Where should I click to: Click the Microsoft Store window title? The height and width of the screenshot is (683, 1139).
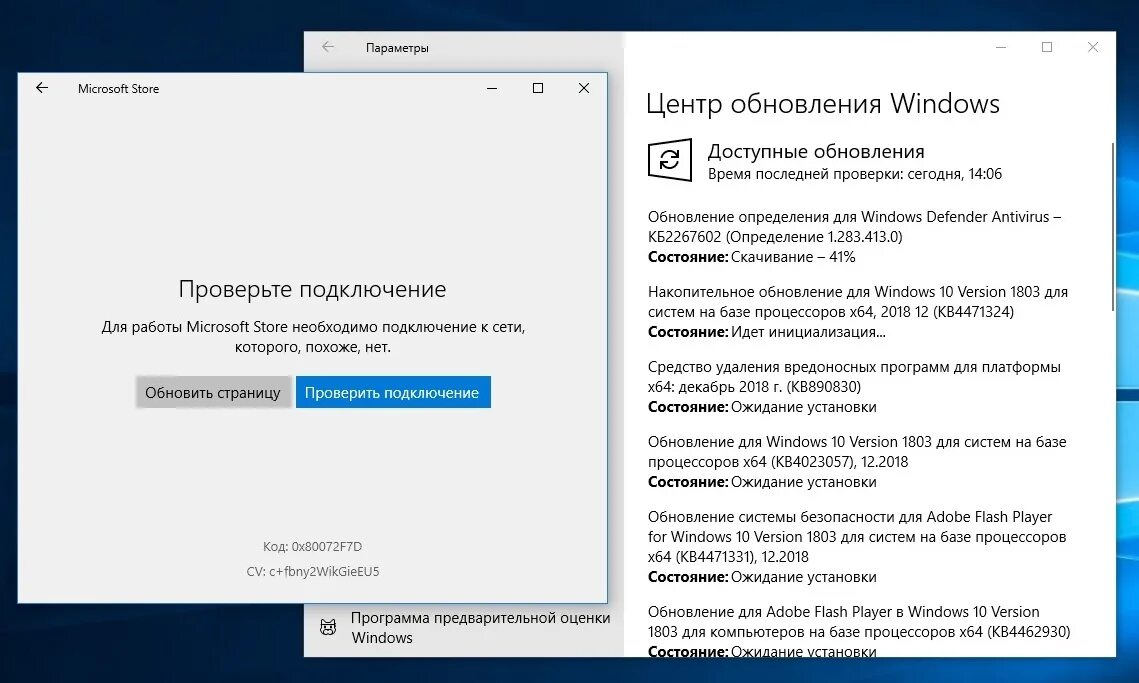point(118,89)
